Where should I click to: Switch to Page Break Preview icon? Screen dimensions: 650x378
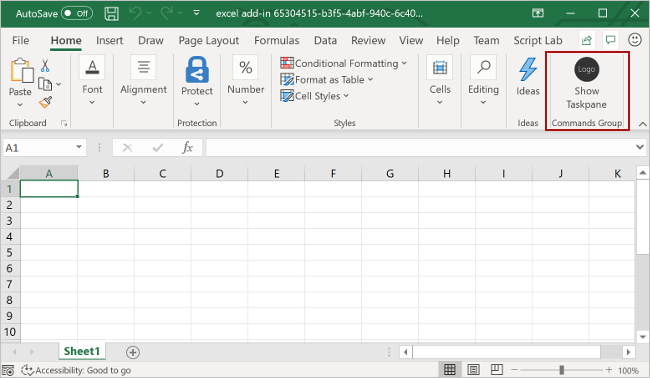click(x=497, y=369)
